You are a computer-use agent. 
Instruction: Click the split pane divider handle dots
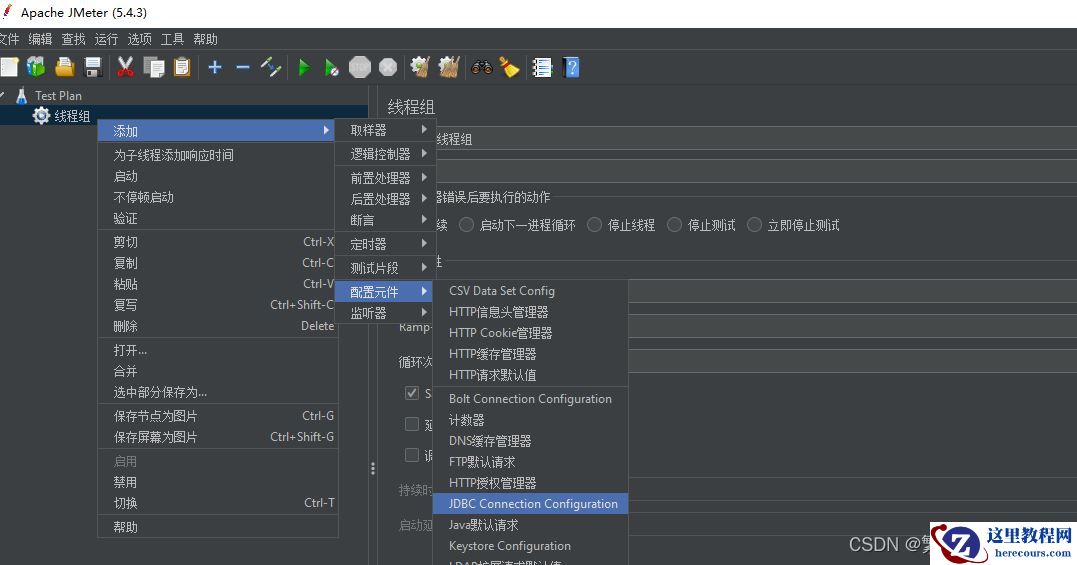coord(373,469)
